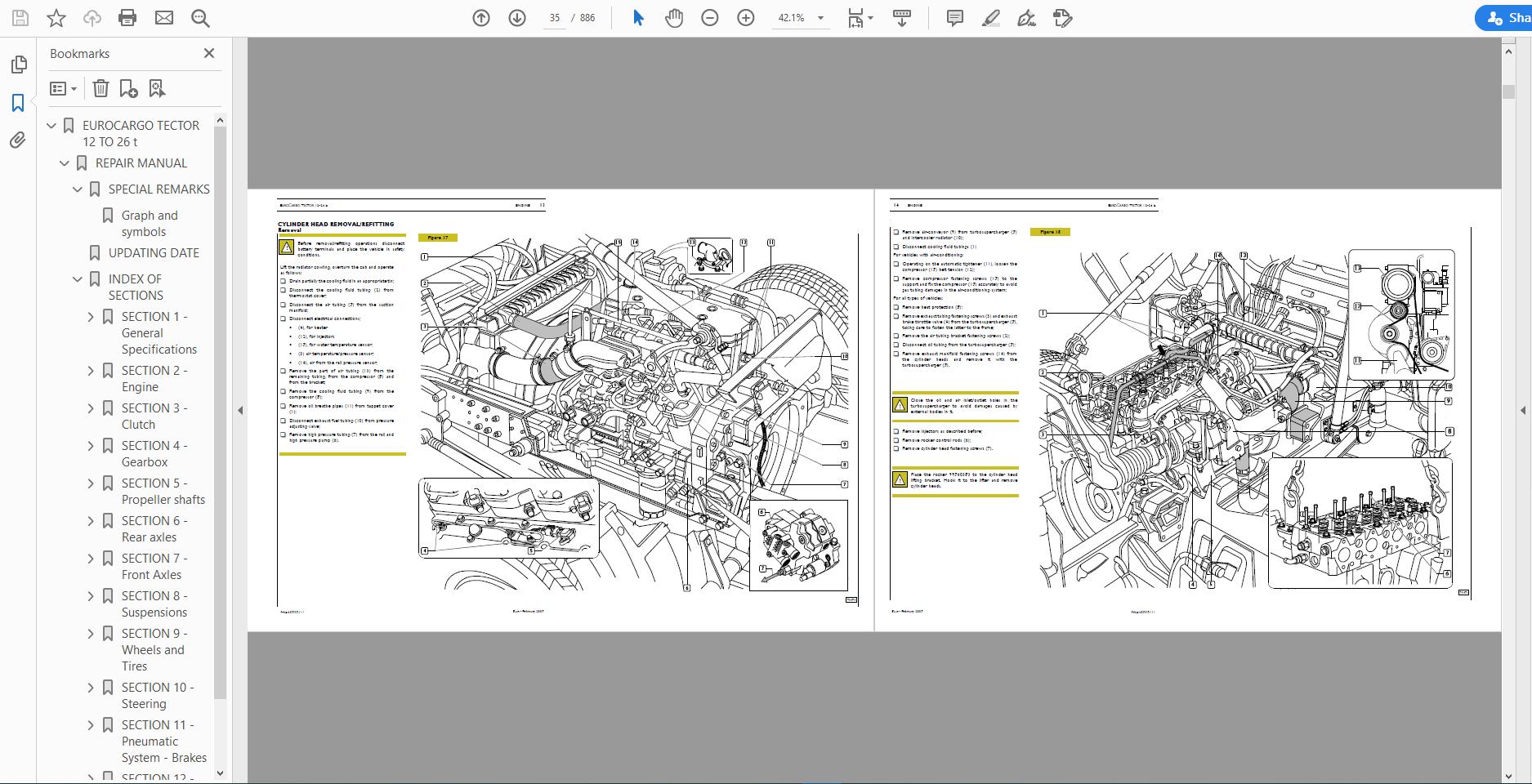Open the bookmark options menu

coord(64,87)
